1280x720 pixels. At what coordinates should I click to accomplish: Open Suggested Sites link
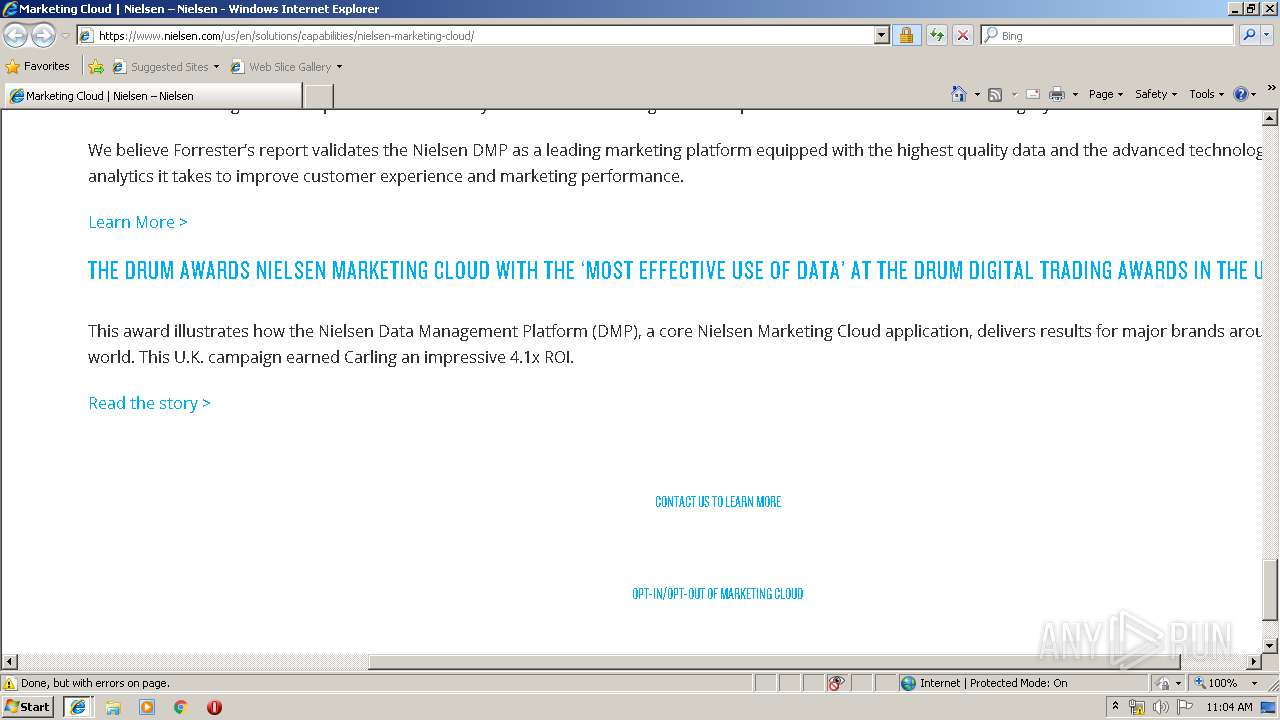coord(165,67)
